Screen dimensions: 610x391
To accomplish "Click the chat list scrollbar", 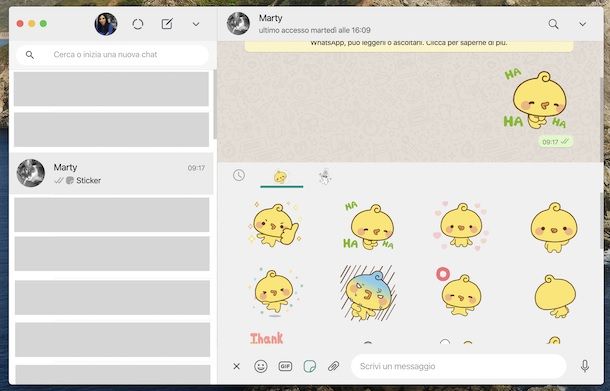I will point(214,104).
